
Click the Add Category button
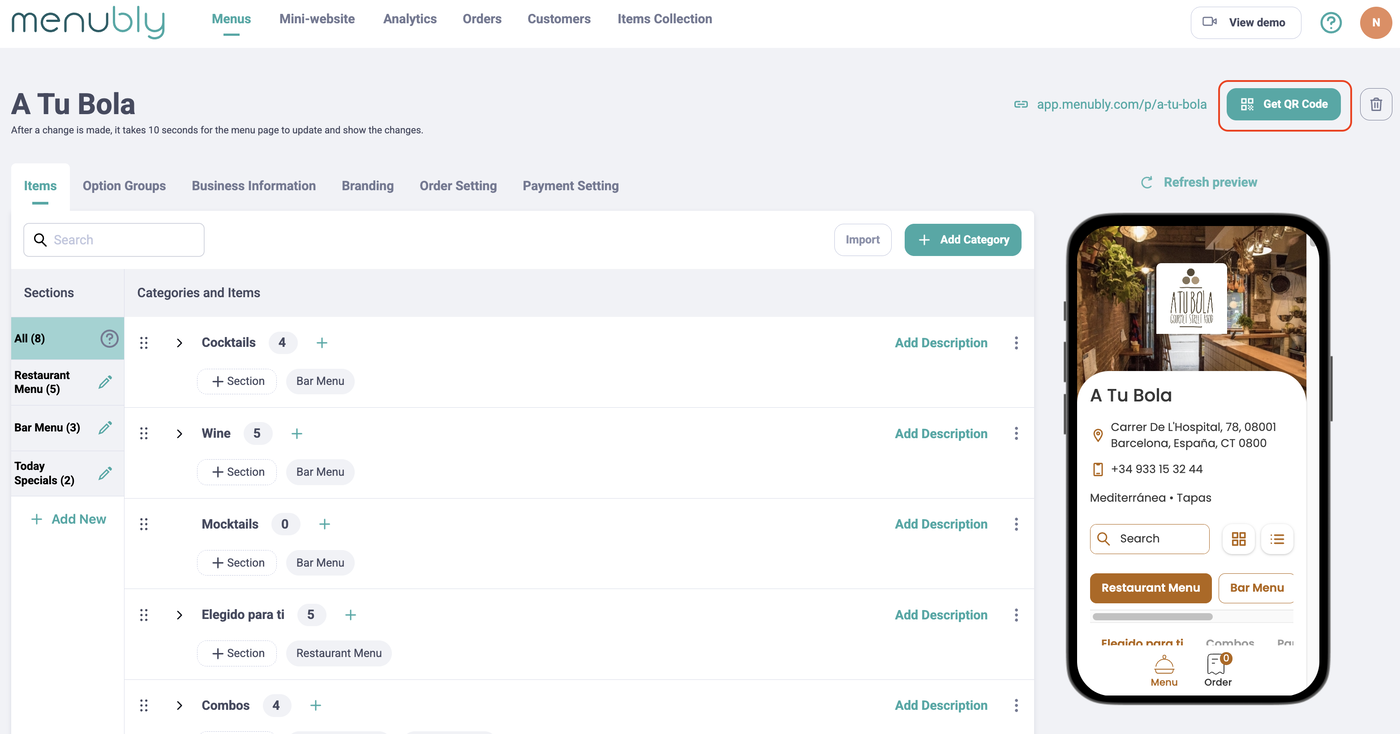click(963, 240)
